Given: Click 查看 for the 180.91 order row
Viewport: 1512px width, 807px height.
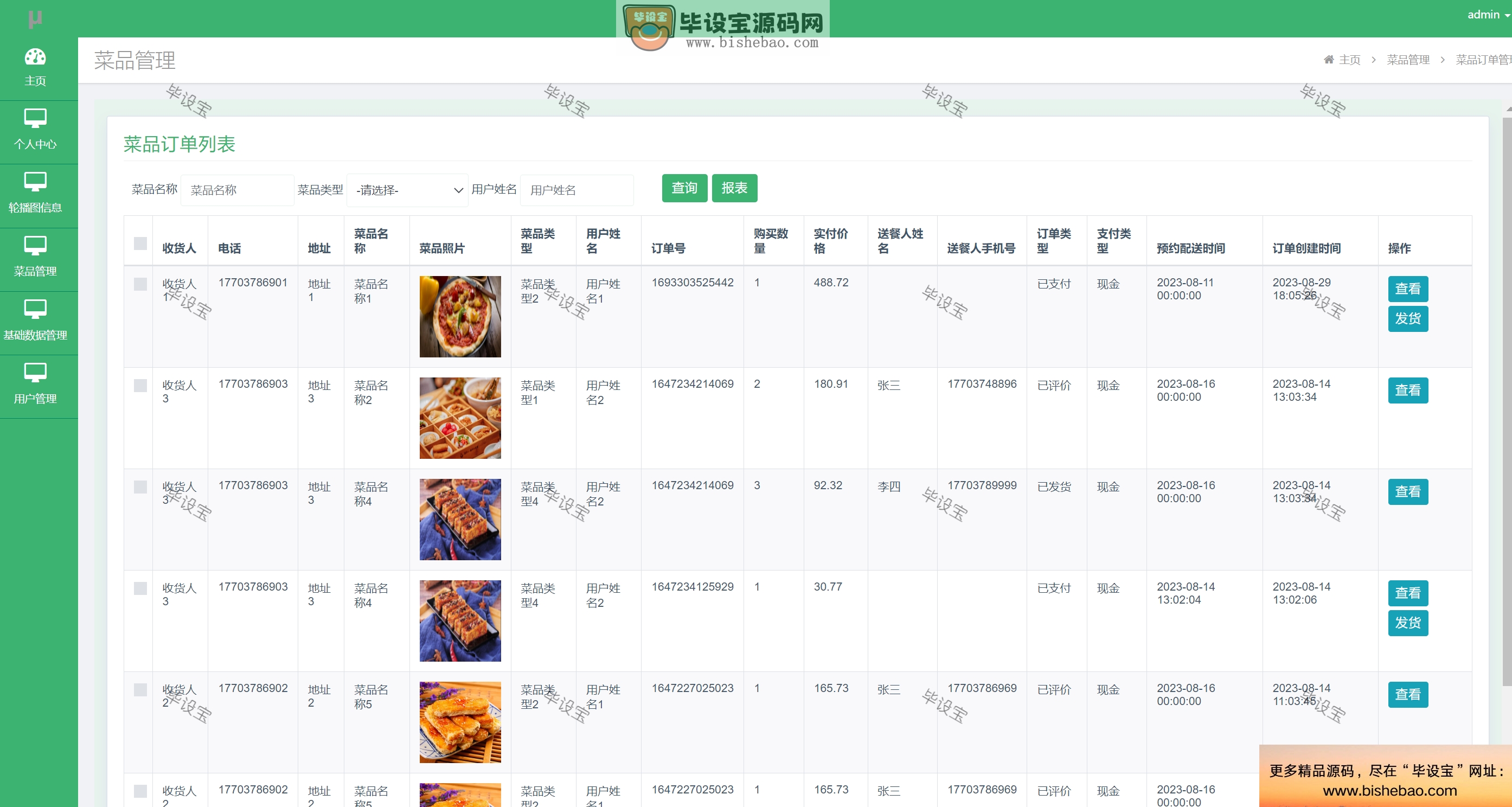Looking at the screenshot, I should tap(1407, 390).
